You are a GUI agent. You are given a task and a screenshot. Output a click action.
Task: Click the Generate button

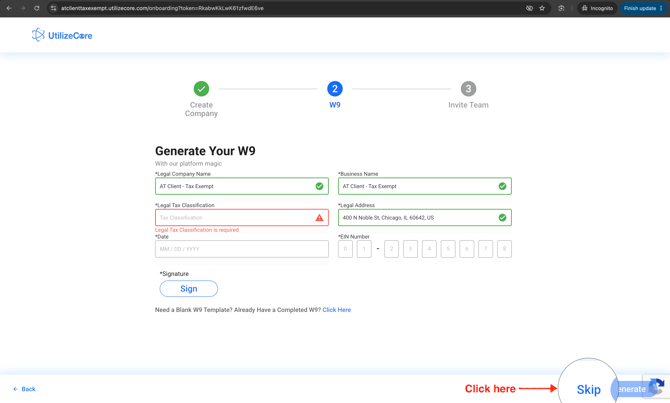632,389
